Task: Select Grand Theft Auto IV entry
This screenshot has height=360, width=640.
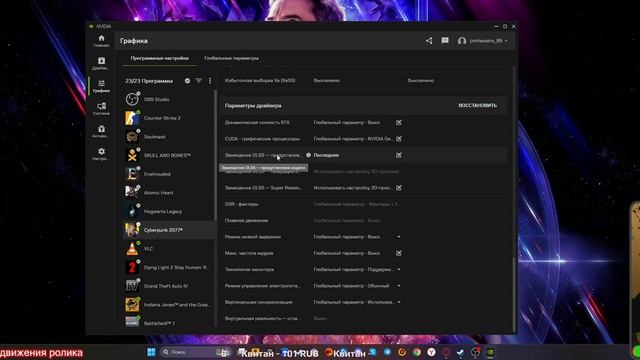Action: [x=169, y=286]
